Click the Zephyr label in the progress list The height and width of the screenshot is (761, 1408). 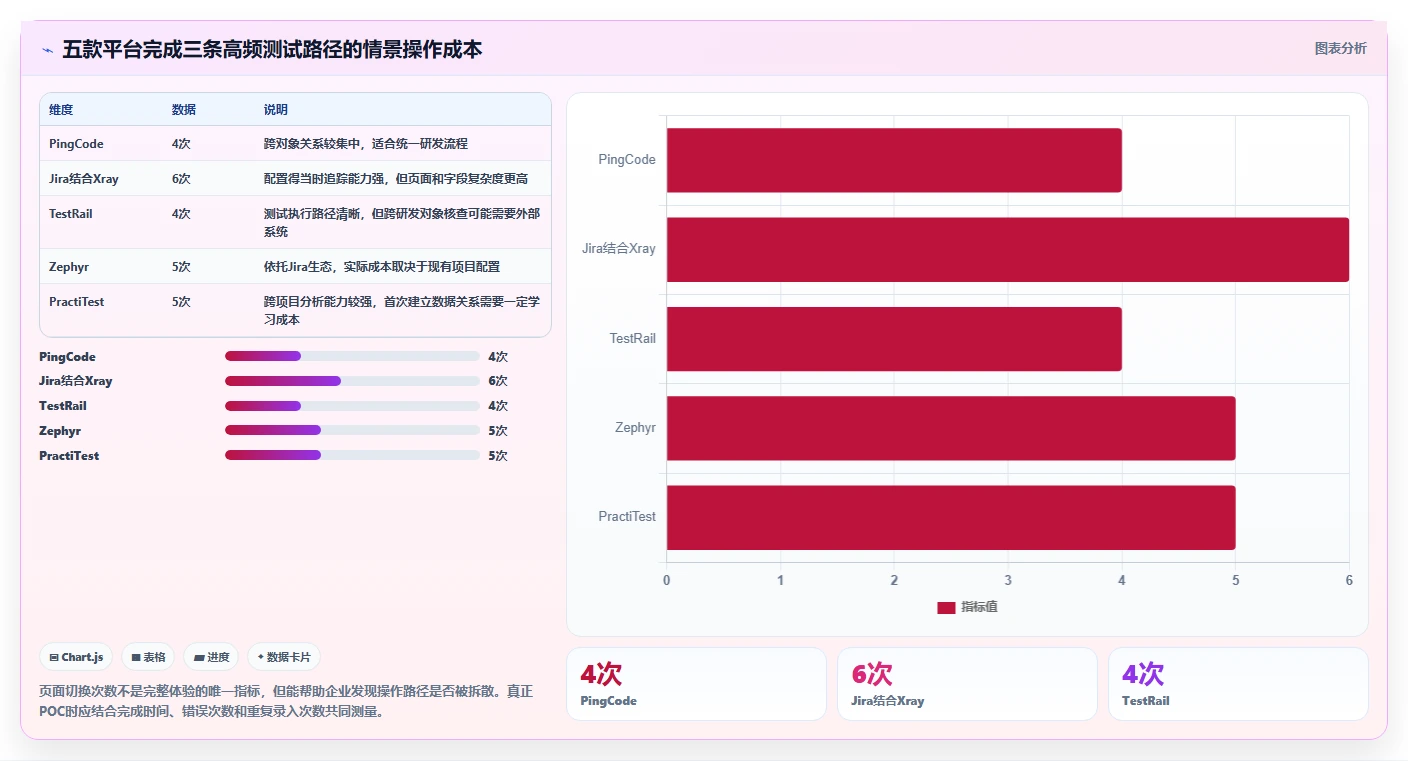(x=60, y=431)
